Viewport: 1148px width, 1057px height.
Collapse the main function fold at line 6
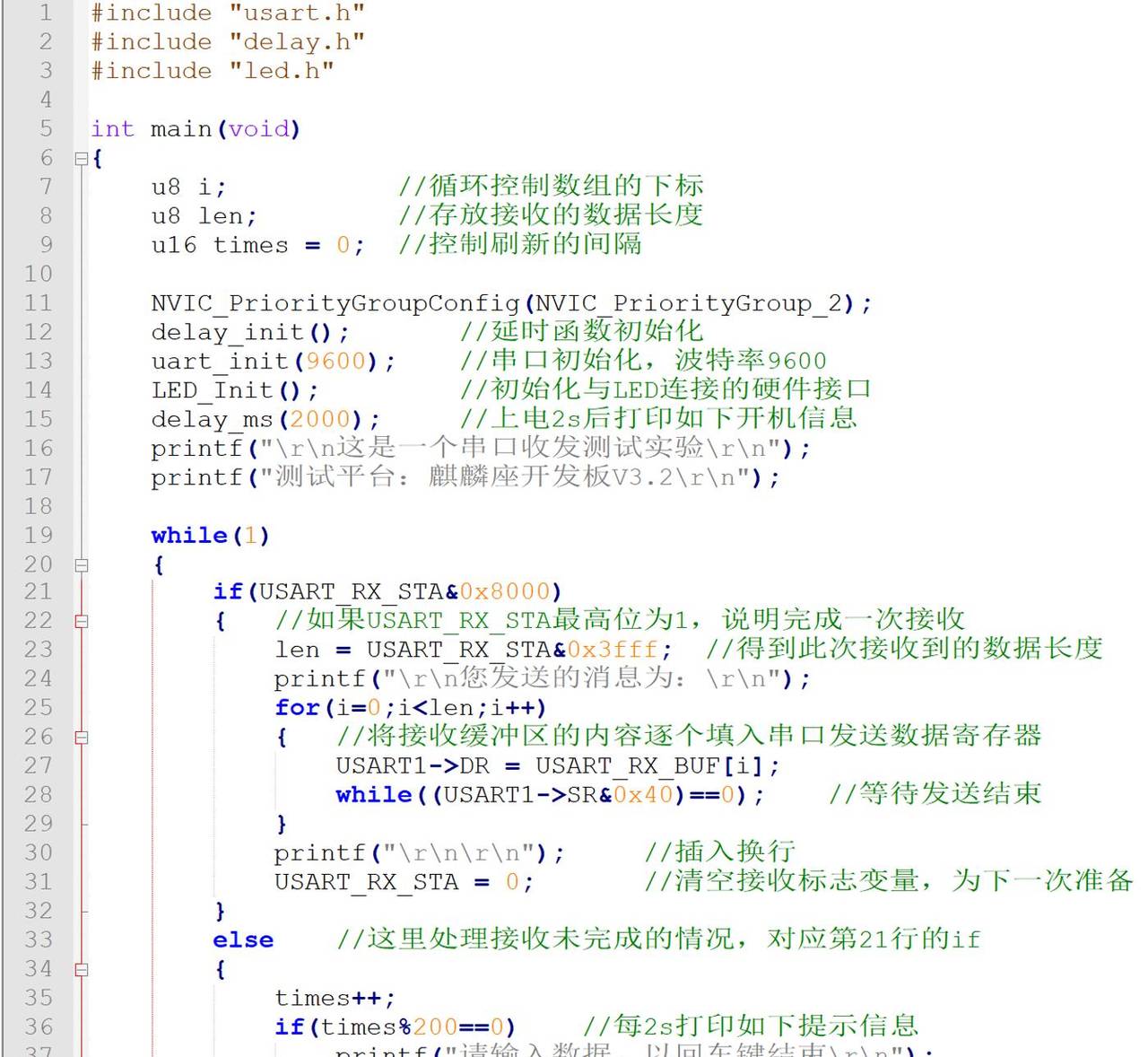point(82,158)
